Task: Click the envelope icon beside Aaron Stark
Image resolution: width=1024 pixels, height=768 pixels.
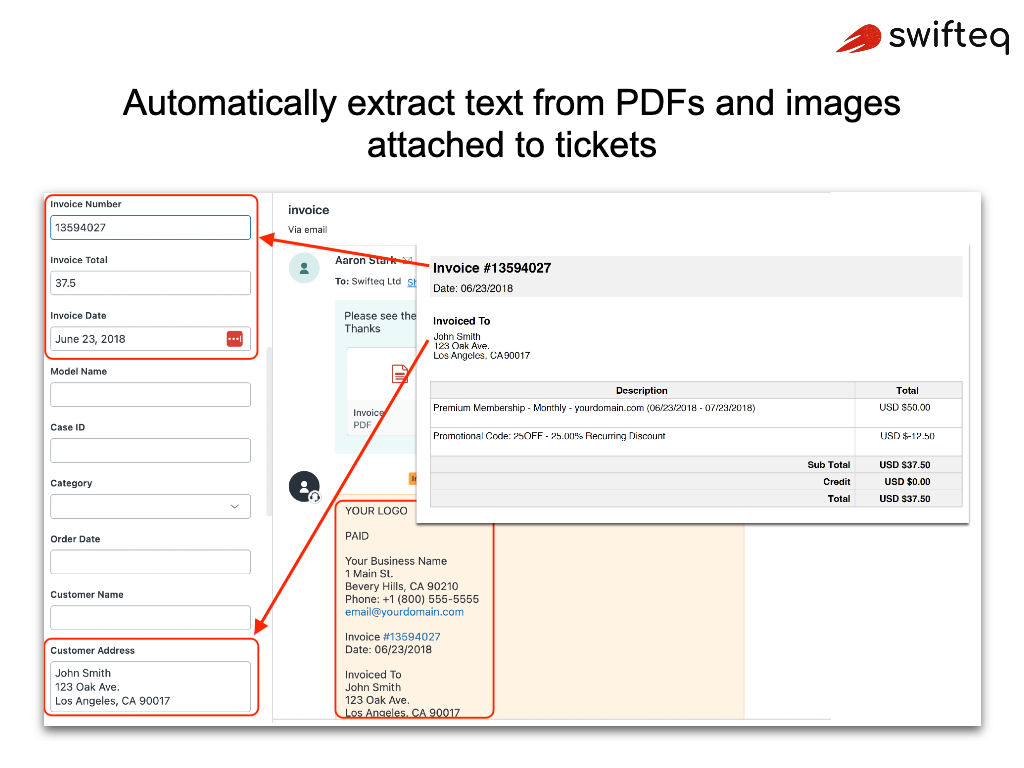Action: [407, 260]
